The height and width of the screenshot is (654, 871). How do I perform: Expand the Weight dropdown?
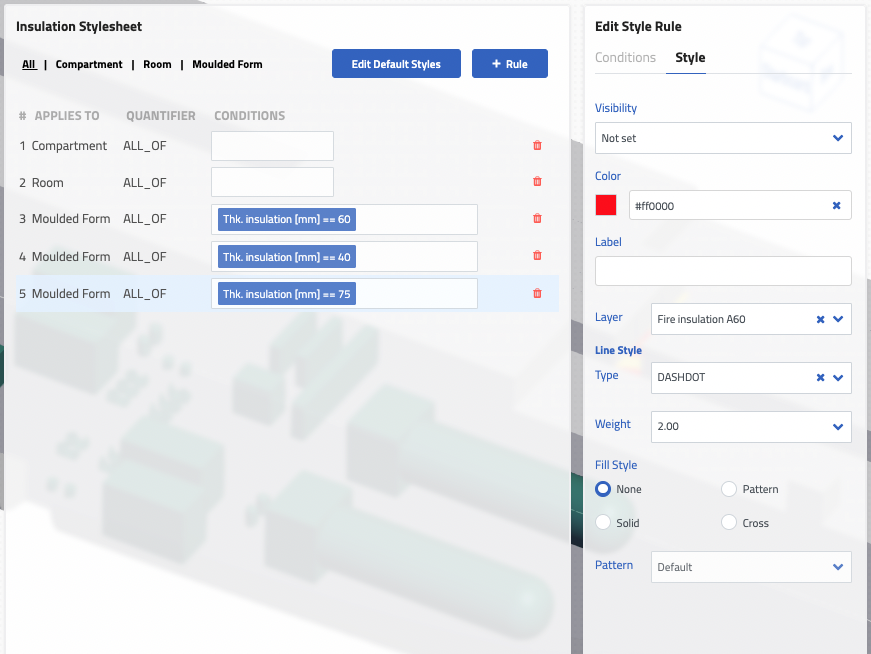coord(751,427)
